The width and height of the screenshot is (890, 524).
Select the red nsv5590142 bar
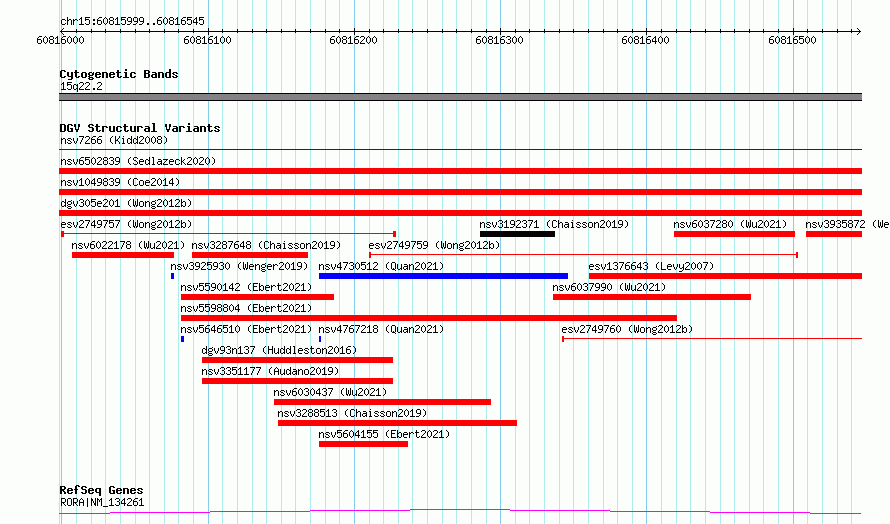pyautogui.click(x=257, y=297)
